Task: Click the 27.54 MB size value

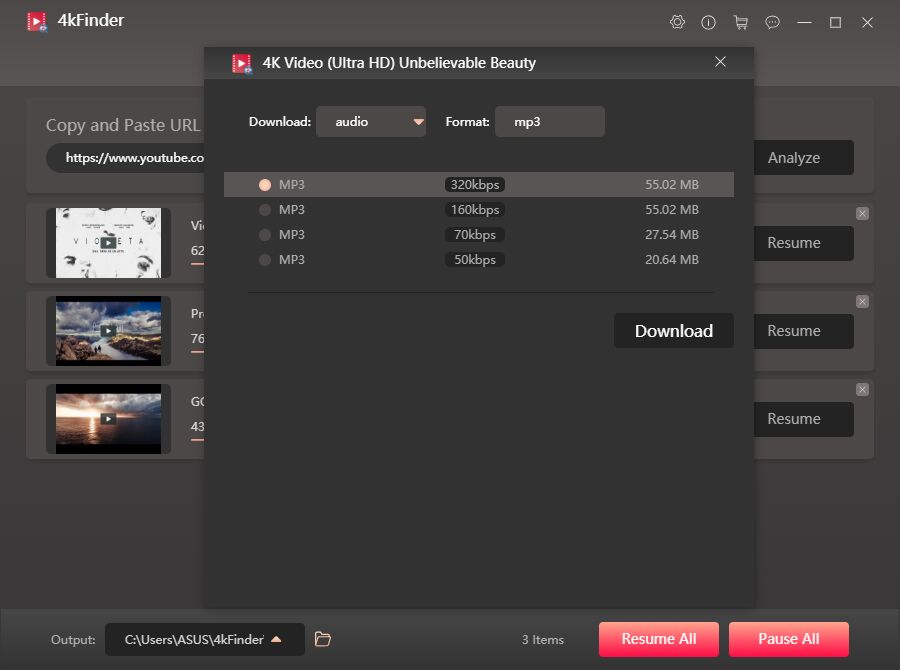Action: point(672,235)
